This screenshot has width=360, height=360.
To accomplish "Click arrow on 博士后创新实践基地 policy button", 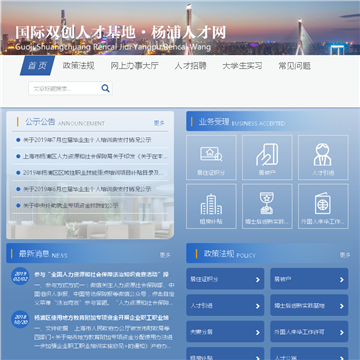I will [x=341, y=306].
